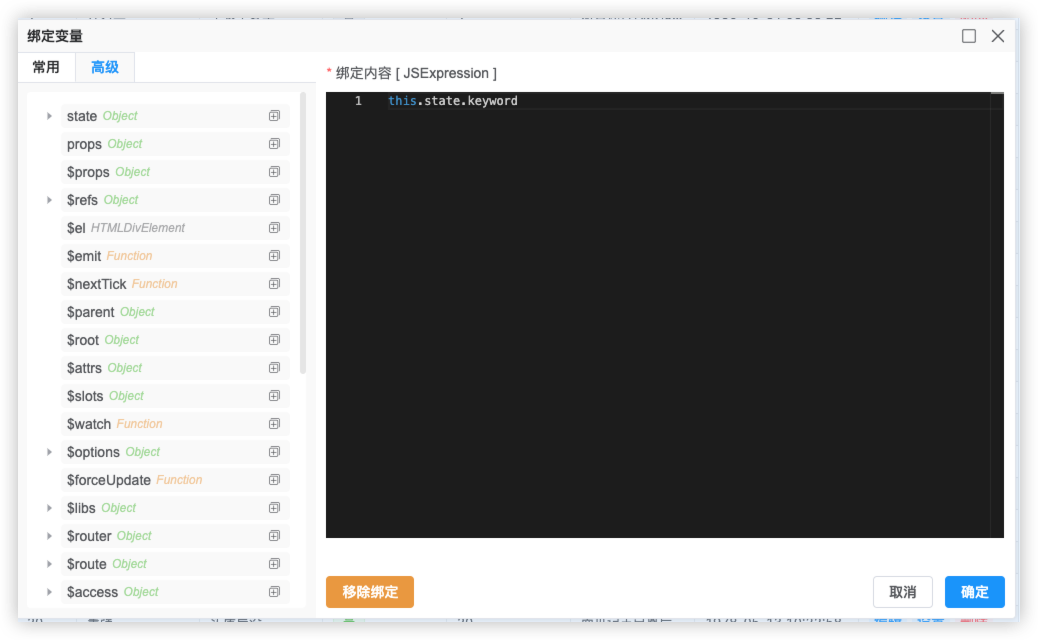Click the plus icon next to $libs
Image resolution: width=1038 pixels, height=640 pixels.
coord(274,508)
